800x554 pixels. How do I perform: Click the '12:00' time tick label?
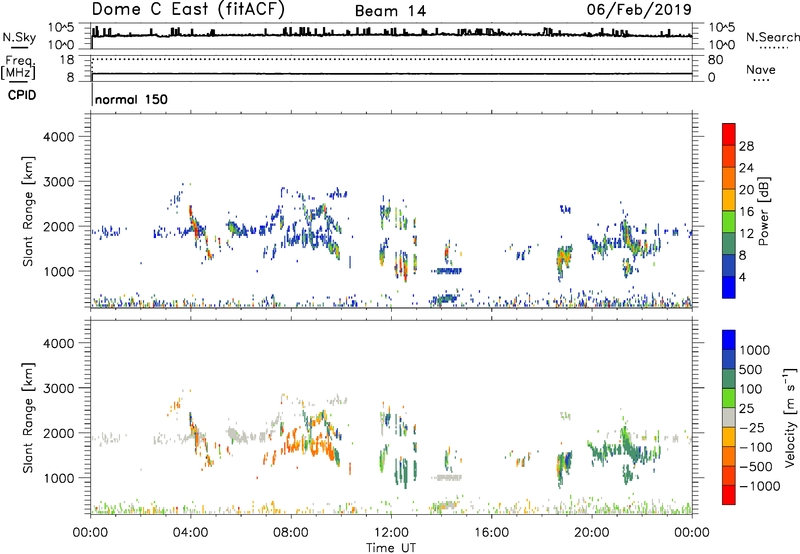391,533
